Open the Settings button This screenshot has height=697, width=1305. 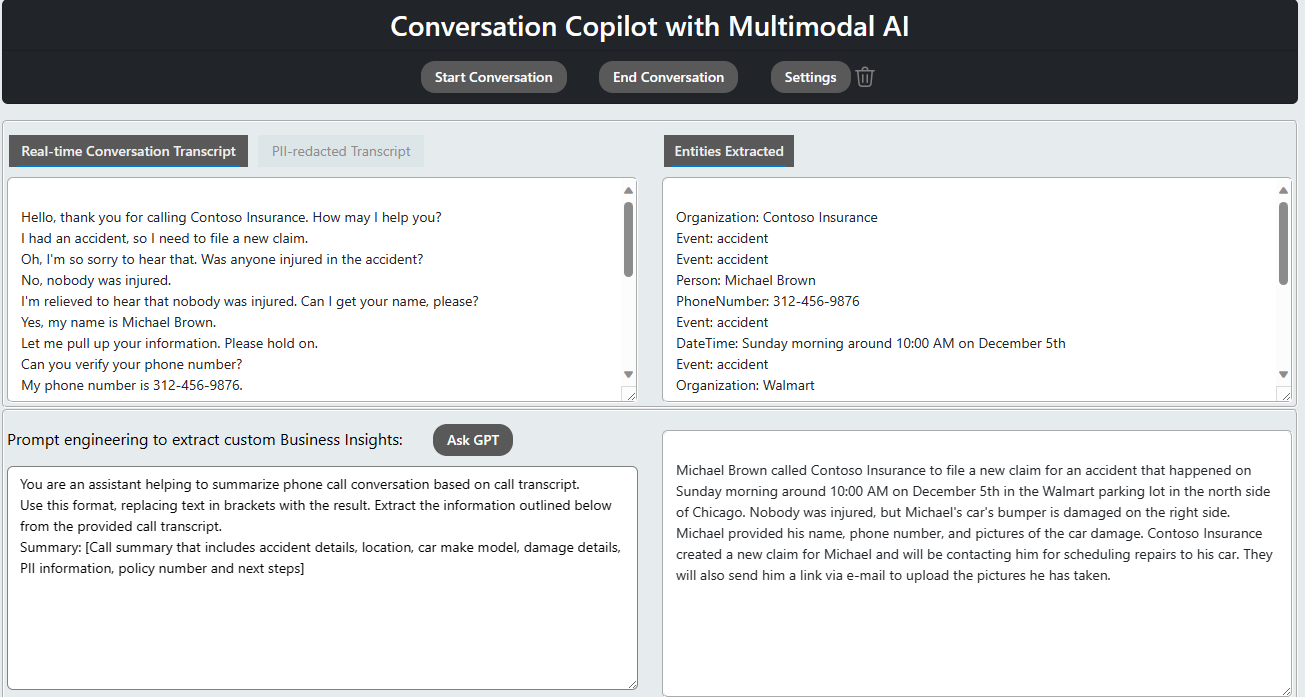(x=810, y=77)
